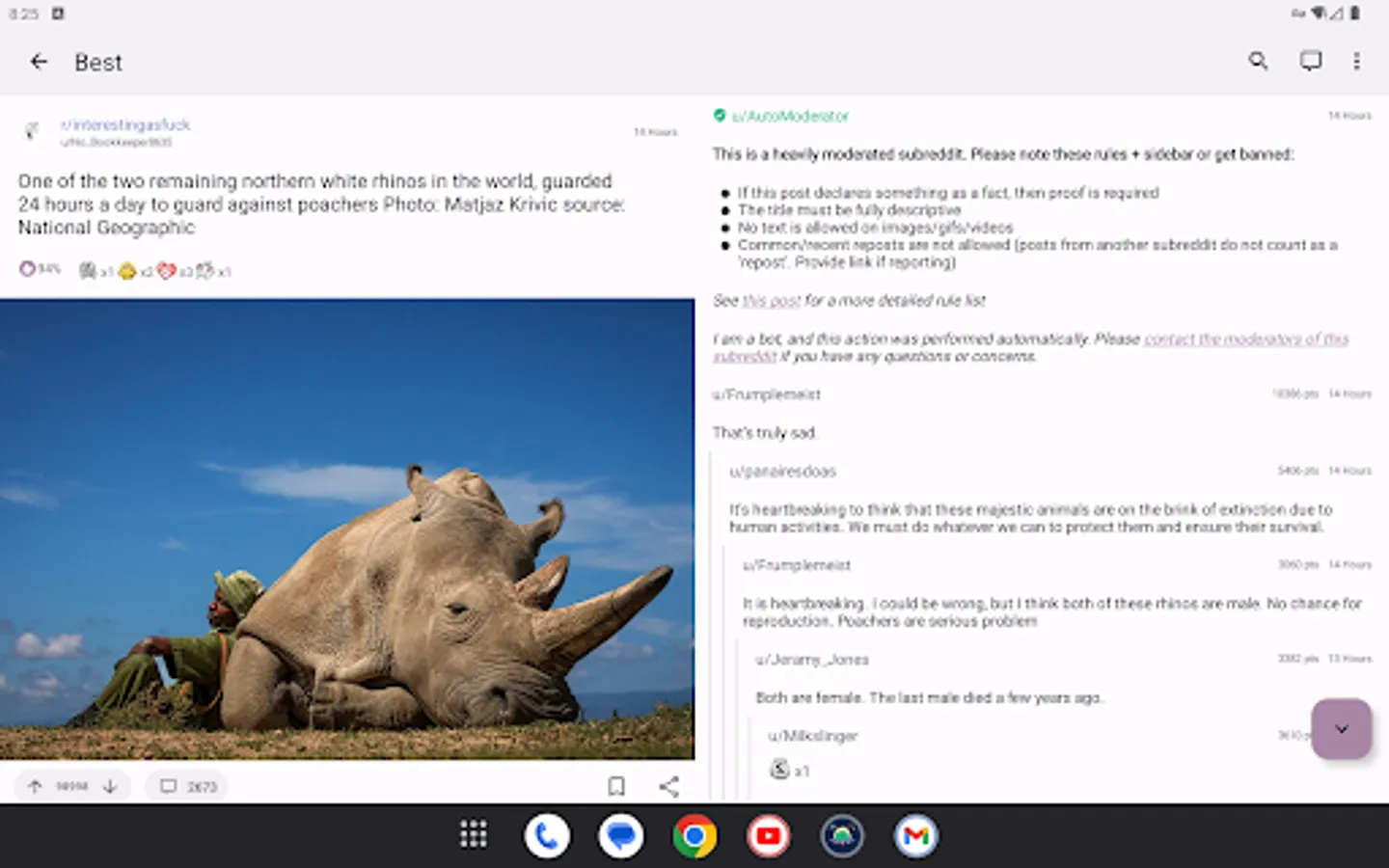Launch Chrome from the dock
The height and width of the screenshot is (868, 1389).
tap(694, 835)
